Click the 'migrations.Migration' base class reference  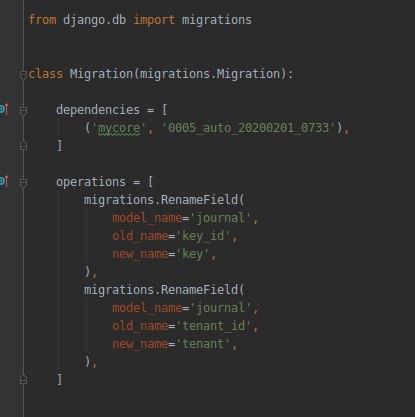[x=210, y=74]
